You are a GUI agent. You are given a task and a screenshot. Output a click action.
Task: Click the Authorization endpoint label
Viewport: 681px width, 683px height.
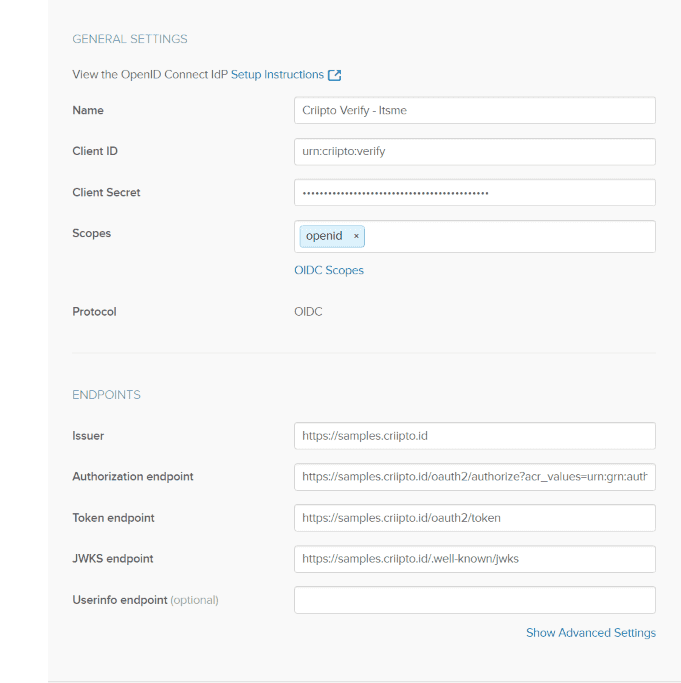coord(132,477)
